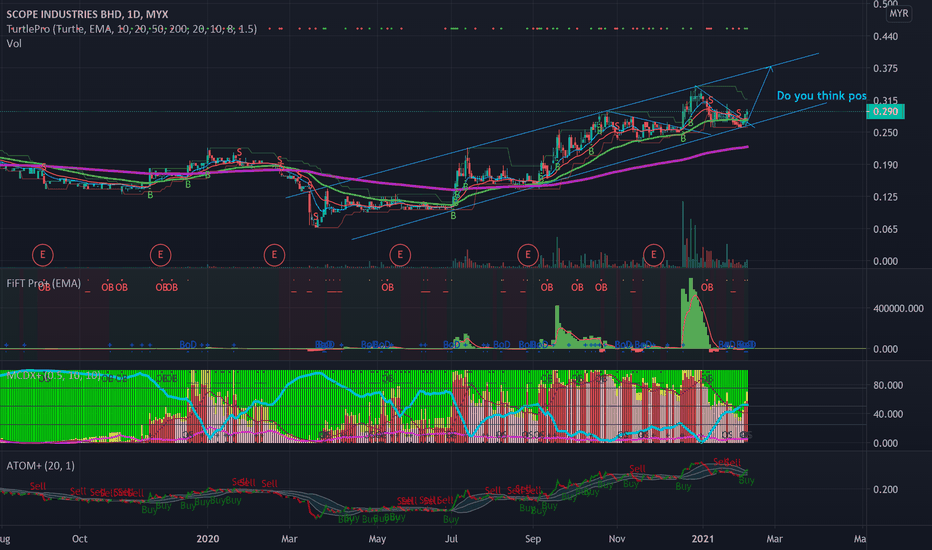
Task: Click the 80.000 value on MCDX scale
Action: tap(888, 385)
